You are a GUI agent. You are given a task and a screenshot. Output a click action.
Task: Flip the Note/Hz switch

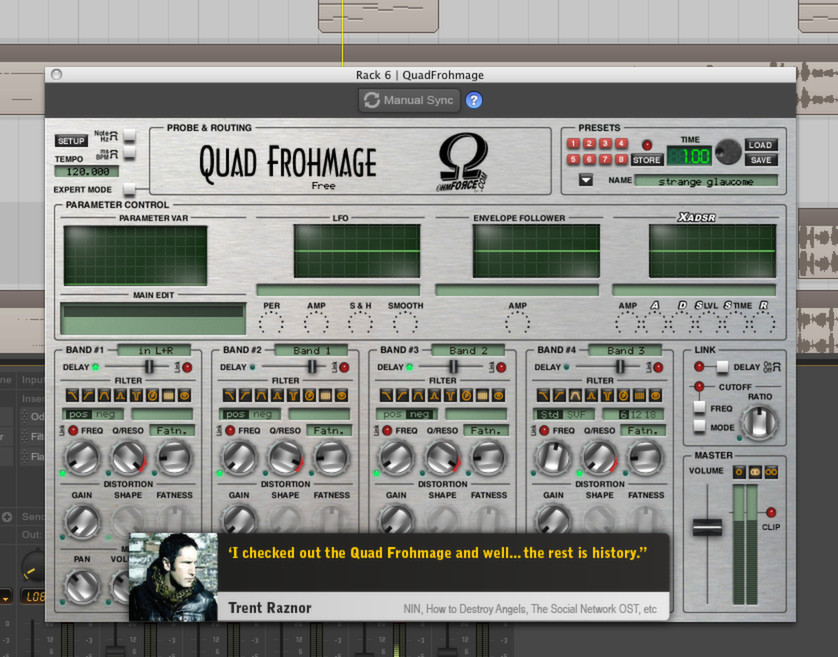tap(129, 136)
